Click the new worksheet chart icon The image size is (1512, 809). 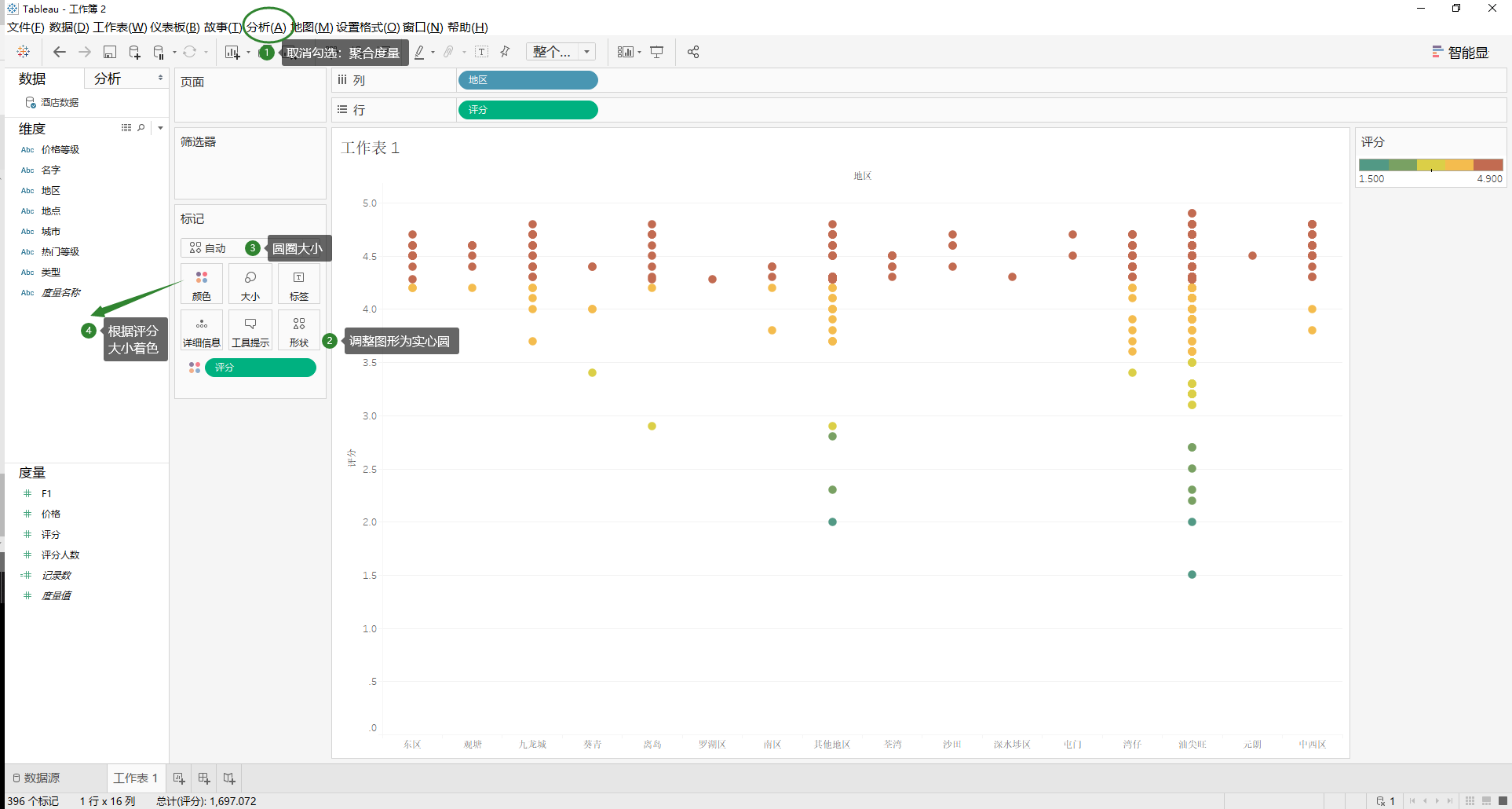[x=232, y=52]
